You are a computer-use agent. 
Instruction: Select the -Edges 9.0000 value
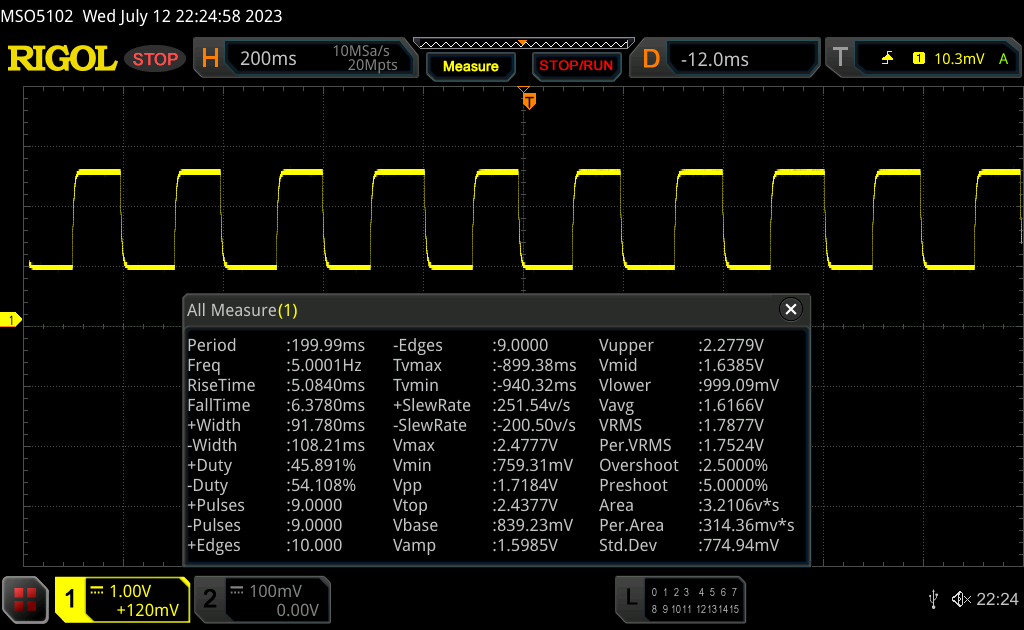(520, 345)
